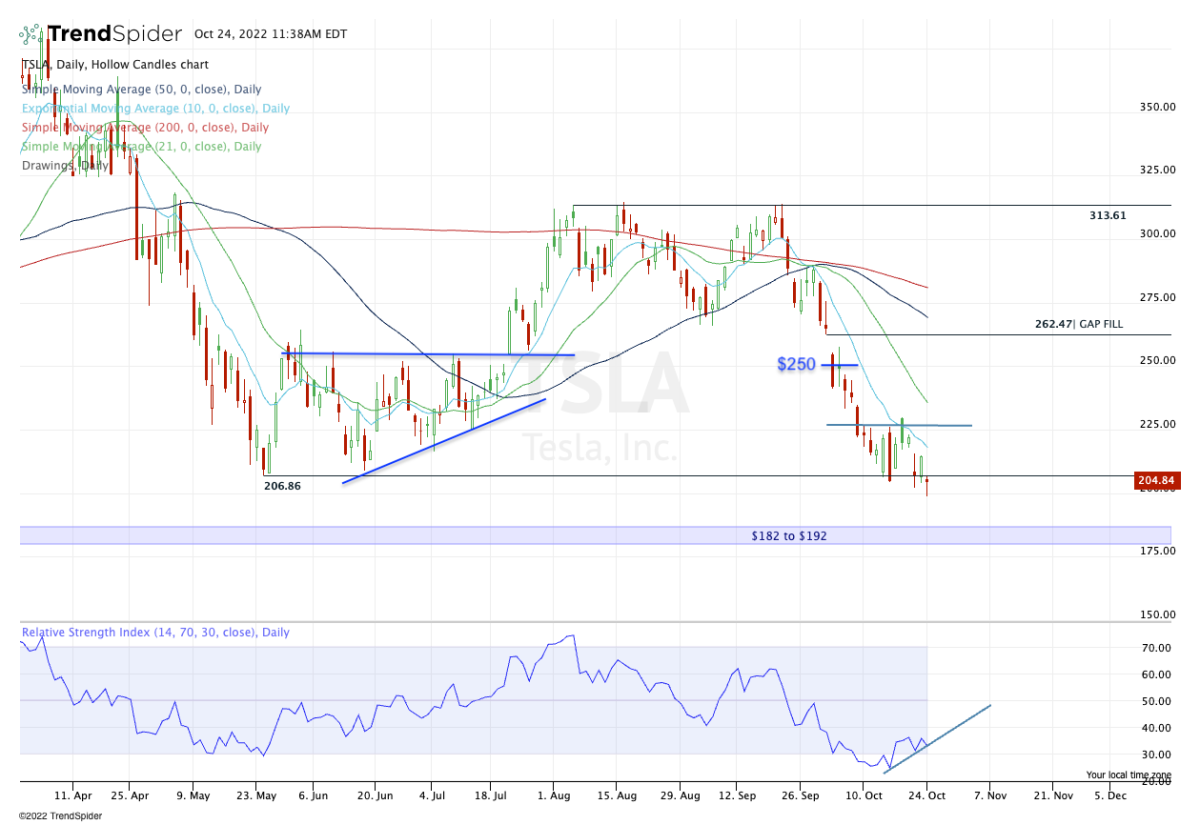Select the Simple Moving Average (21) legend entry
Image resolution: width=1200 pixels, height=825 pixels.
coord(142,146)
